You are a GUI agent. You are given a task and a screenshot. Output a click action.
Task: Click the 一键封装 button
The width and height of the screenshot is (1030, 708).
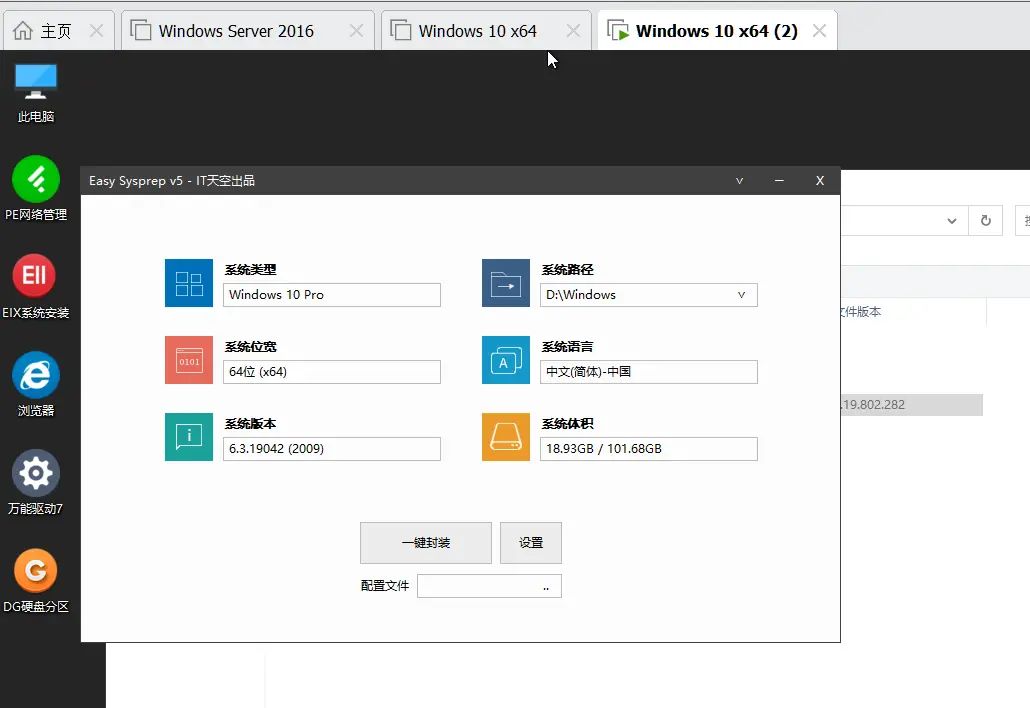426,543
